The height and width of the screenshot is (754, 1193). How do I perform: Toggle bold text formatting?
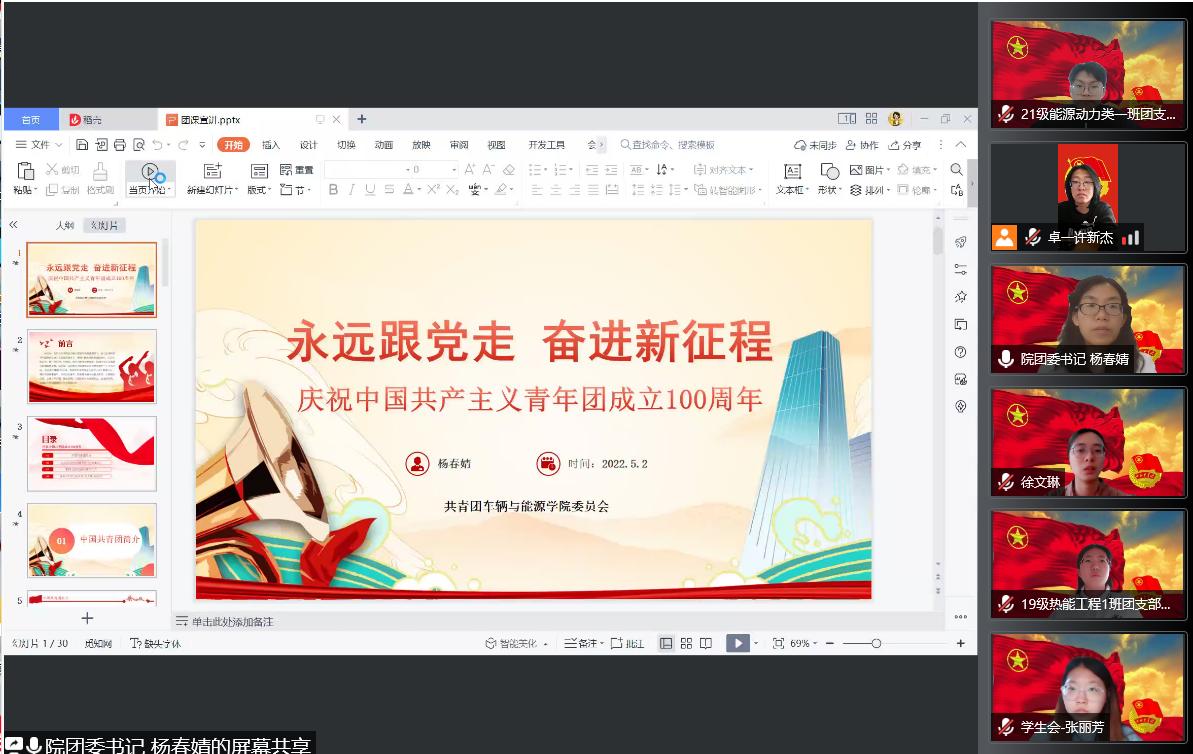(x=333, y=190)
